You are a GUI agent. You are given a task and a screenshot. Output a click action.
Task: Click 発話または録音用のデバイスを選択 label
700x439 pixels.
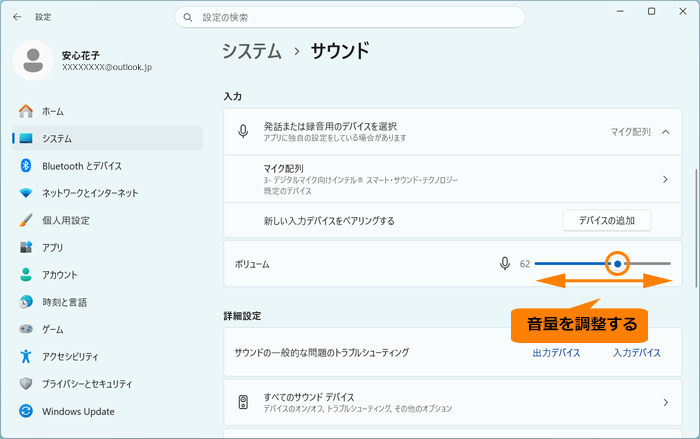pyautogui.click(x=330, y=126)
